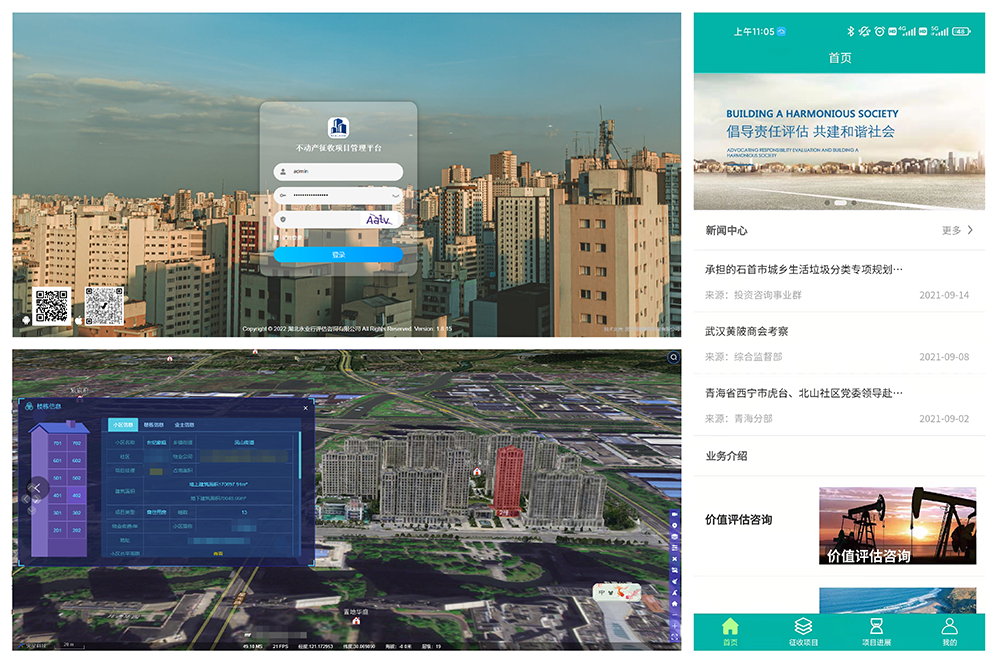Collapse building panel with left arrow circle
The width and height of the screenshot is (1000, 663).
37,488
